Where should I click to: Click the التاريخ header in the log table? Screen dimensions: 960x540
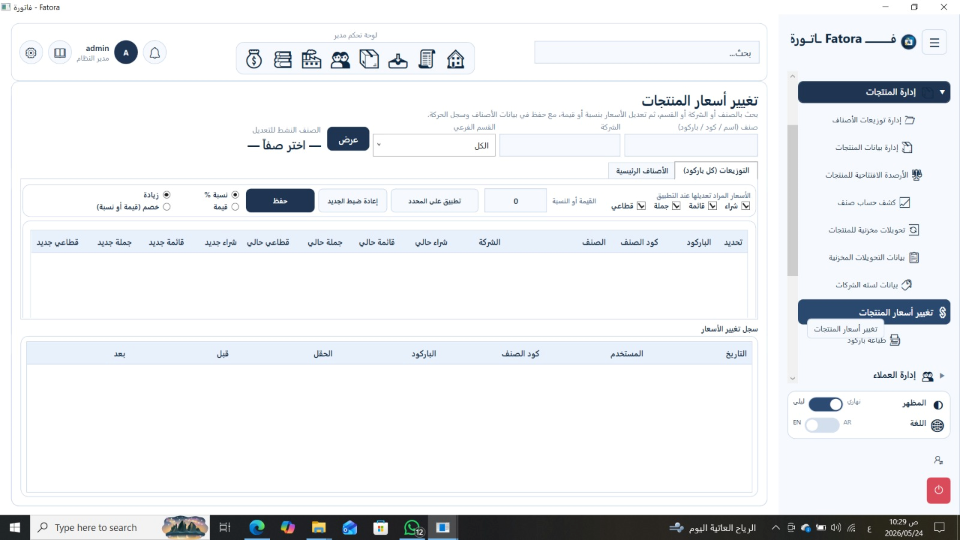coord(736,354)
